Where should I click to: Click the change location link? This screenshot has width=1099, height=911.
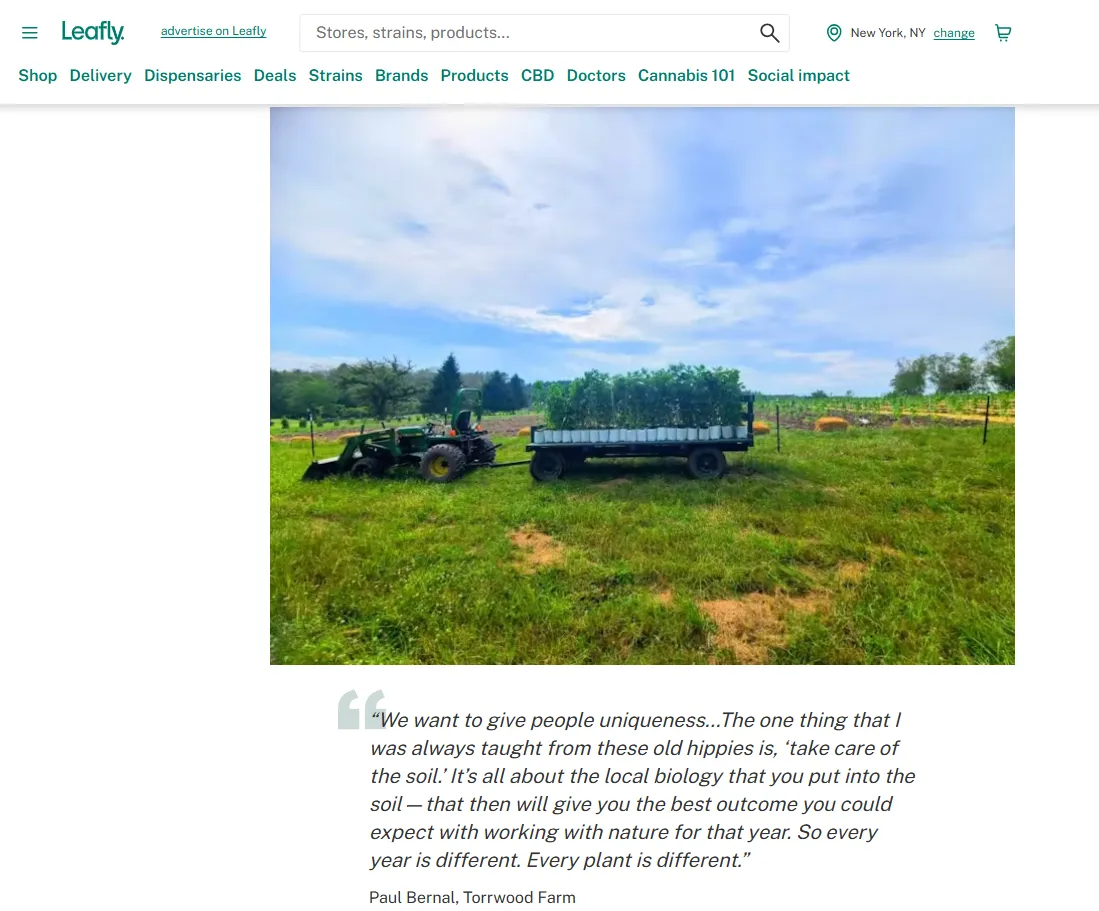[954, 33]
